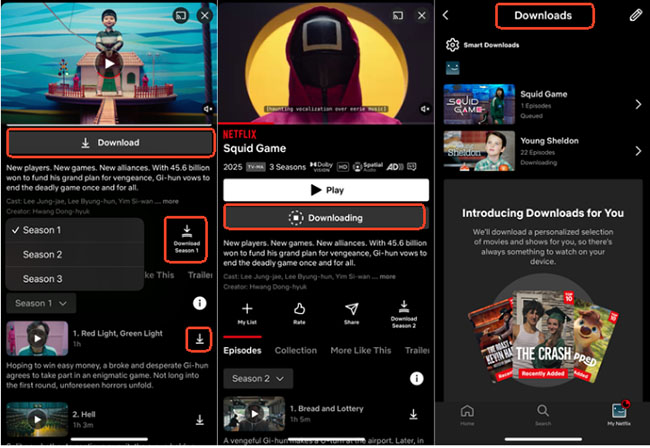Screen dimensions: 650x448
Task: Open Smart Downloads settings
Action: (x=483, y=45)
